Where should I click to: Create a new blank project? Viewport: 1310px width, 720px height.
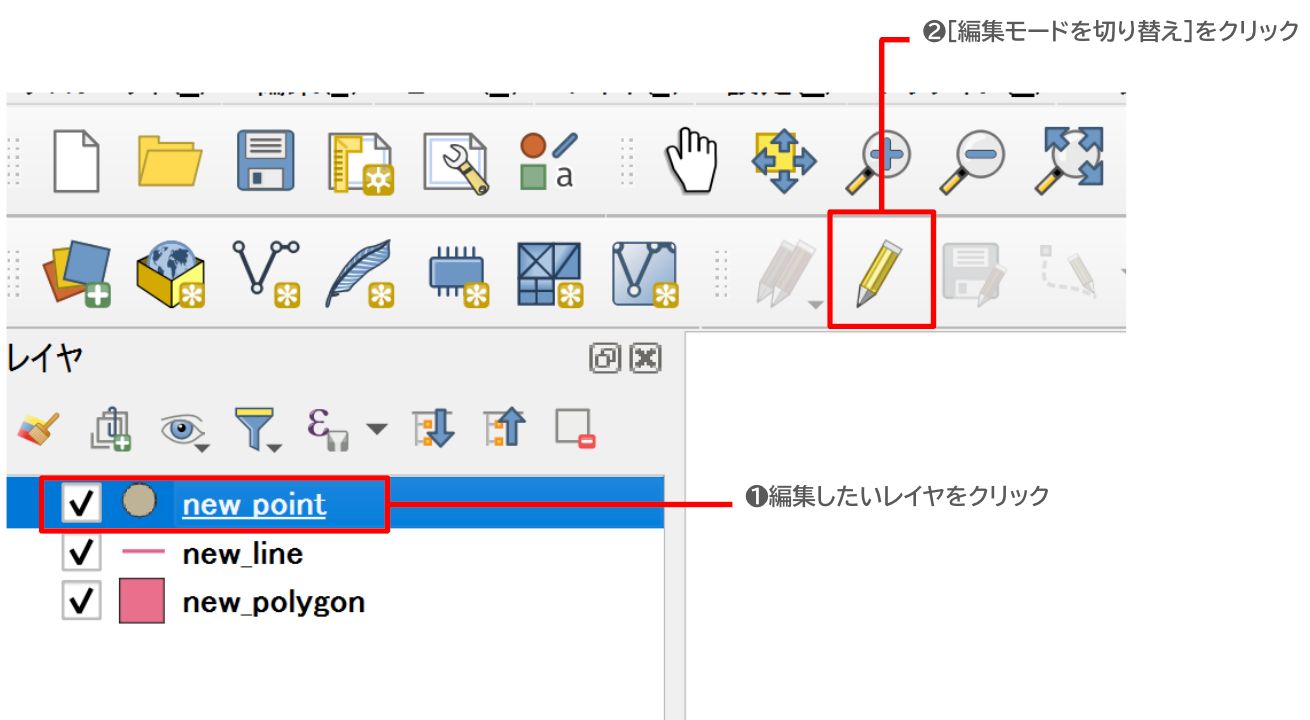(76, 161)
